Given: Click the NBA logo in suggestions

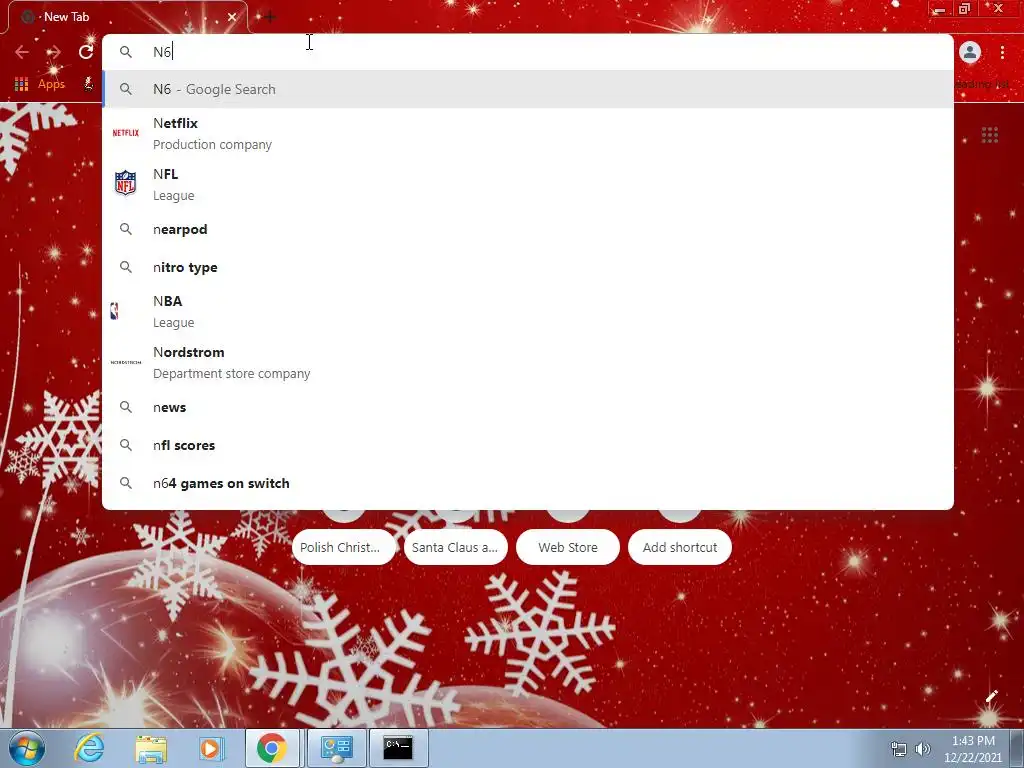Looking at the screenshot, I should 114,311.
